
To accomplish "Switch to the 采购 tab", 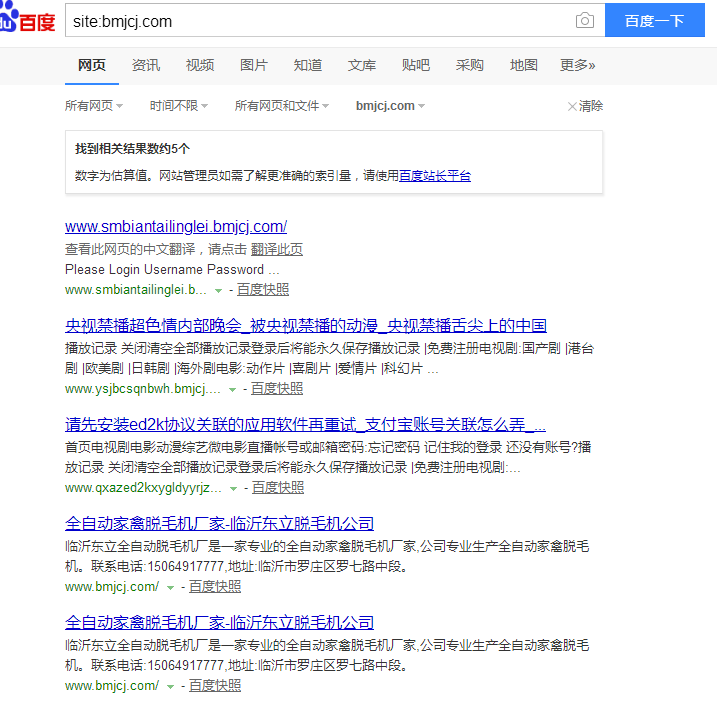I will tap(470, 65).
